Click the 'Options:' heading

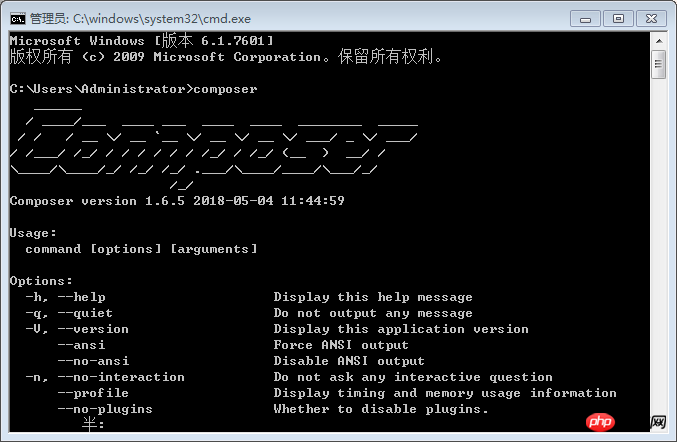tap(41, 281)
